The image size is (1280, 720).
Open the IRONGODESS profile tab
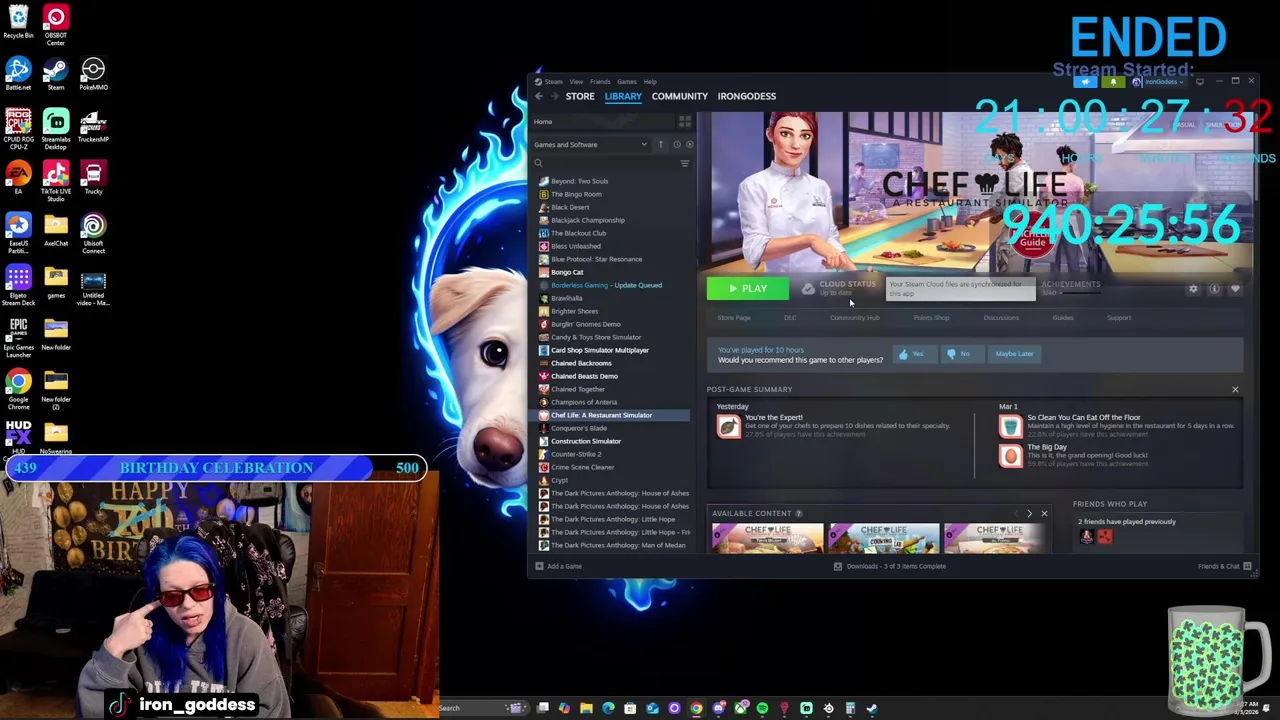point(747,96)
